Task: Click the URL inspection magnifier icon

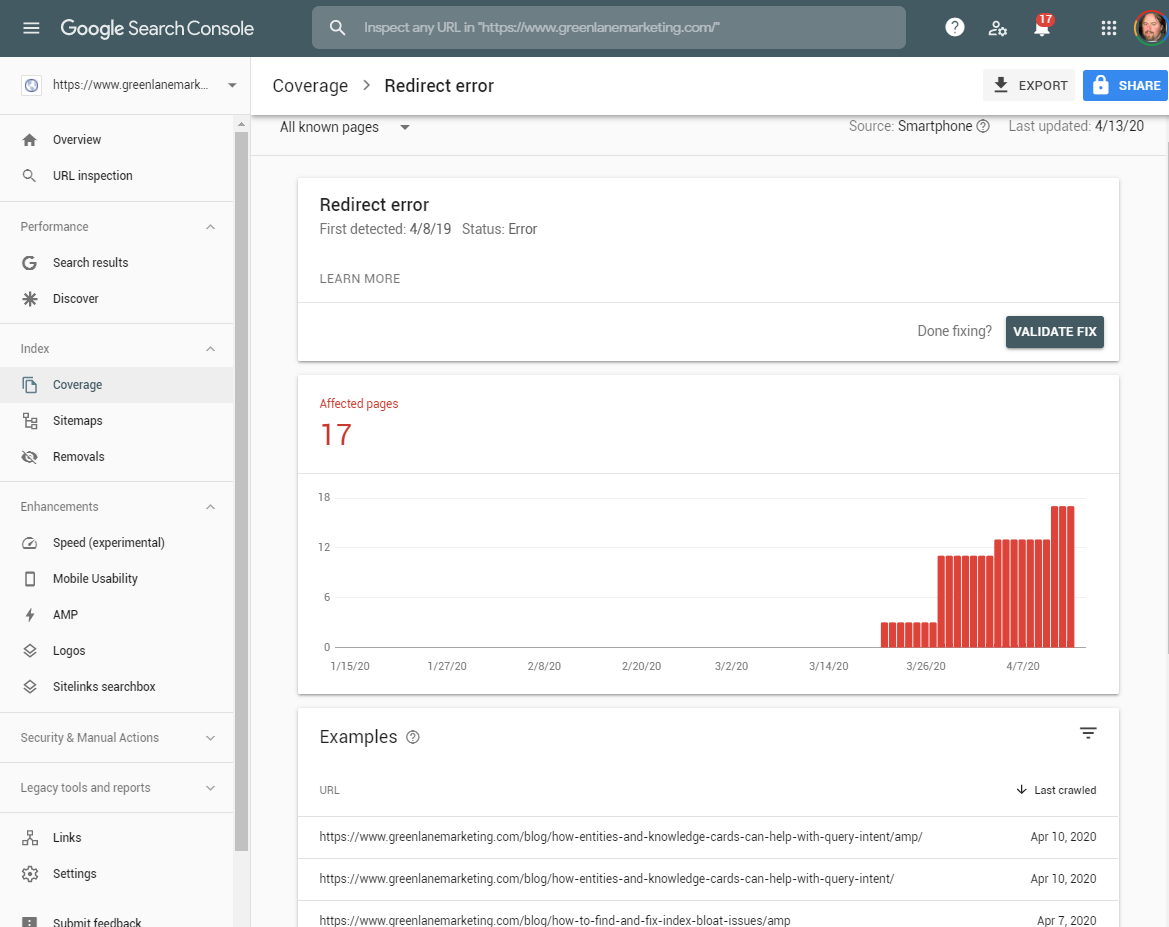Action: coord(29,175)
